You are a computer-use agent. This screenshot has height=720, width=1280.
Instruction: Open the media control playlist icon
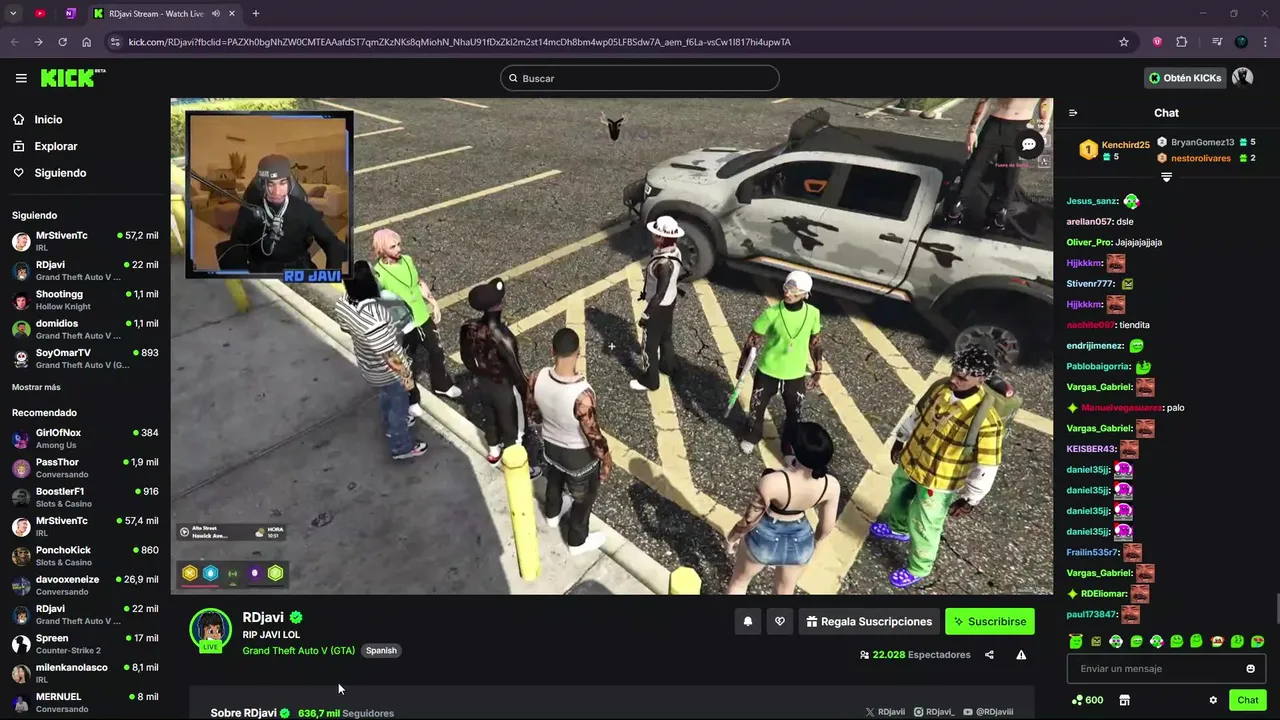(1217, 42)
